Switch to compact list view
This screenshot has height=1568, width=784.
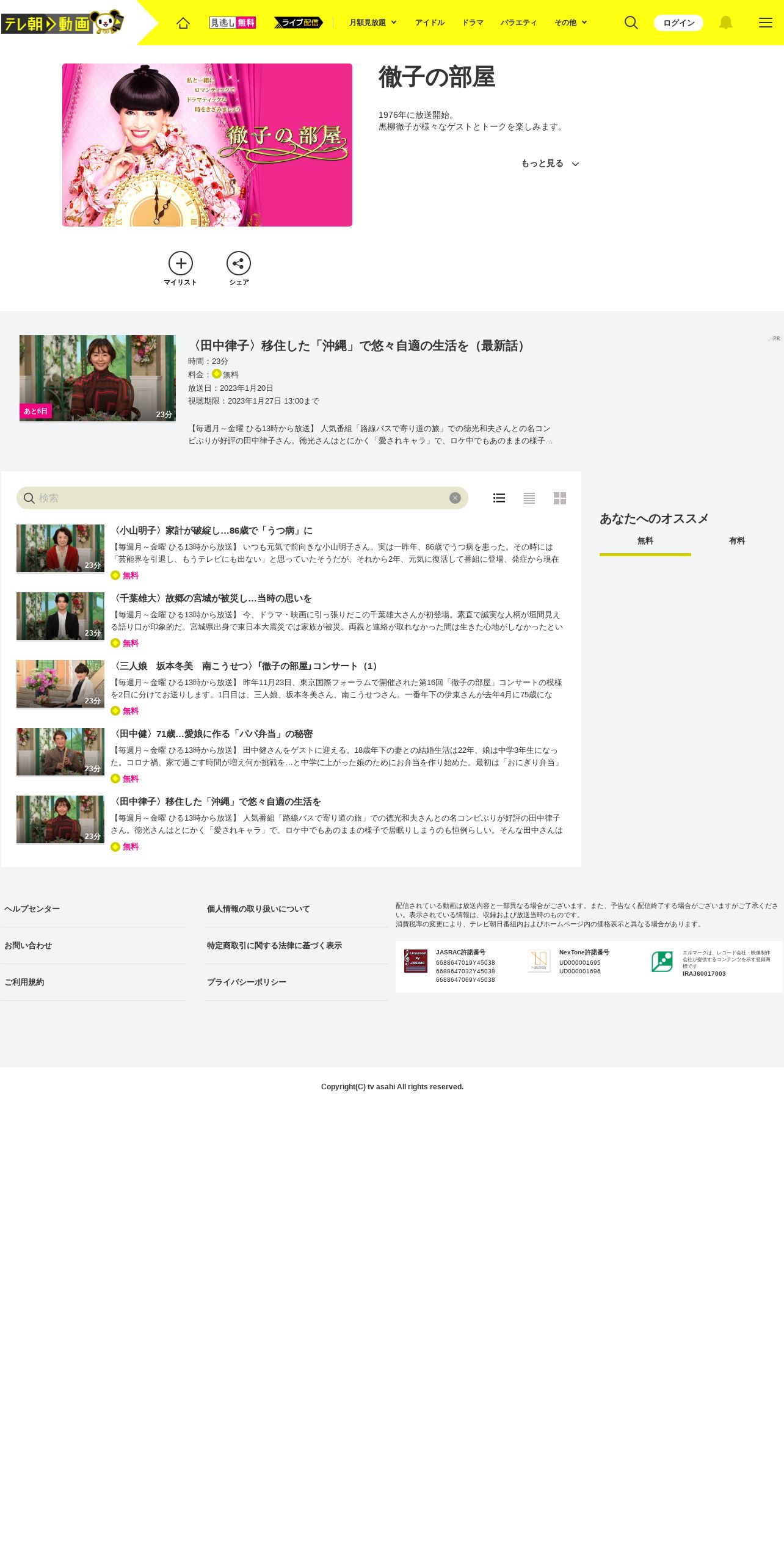point(529,498)
